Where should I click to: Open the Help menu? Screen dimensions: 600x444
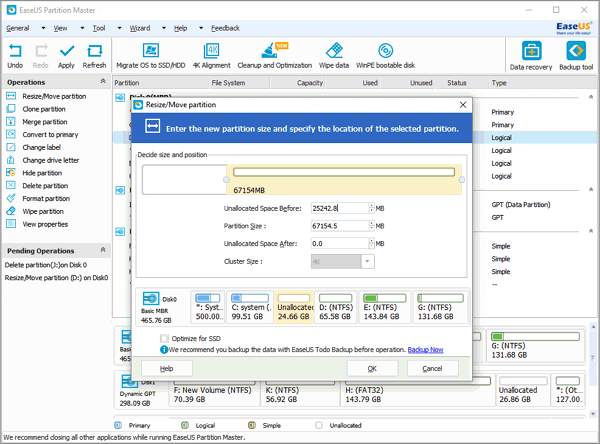click(x=180, y=28)
